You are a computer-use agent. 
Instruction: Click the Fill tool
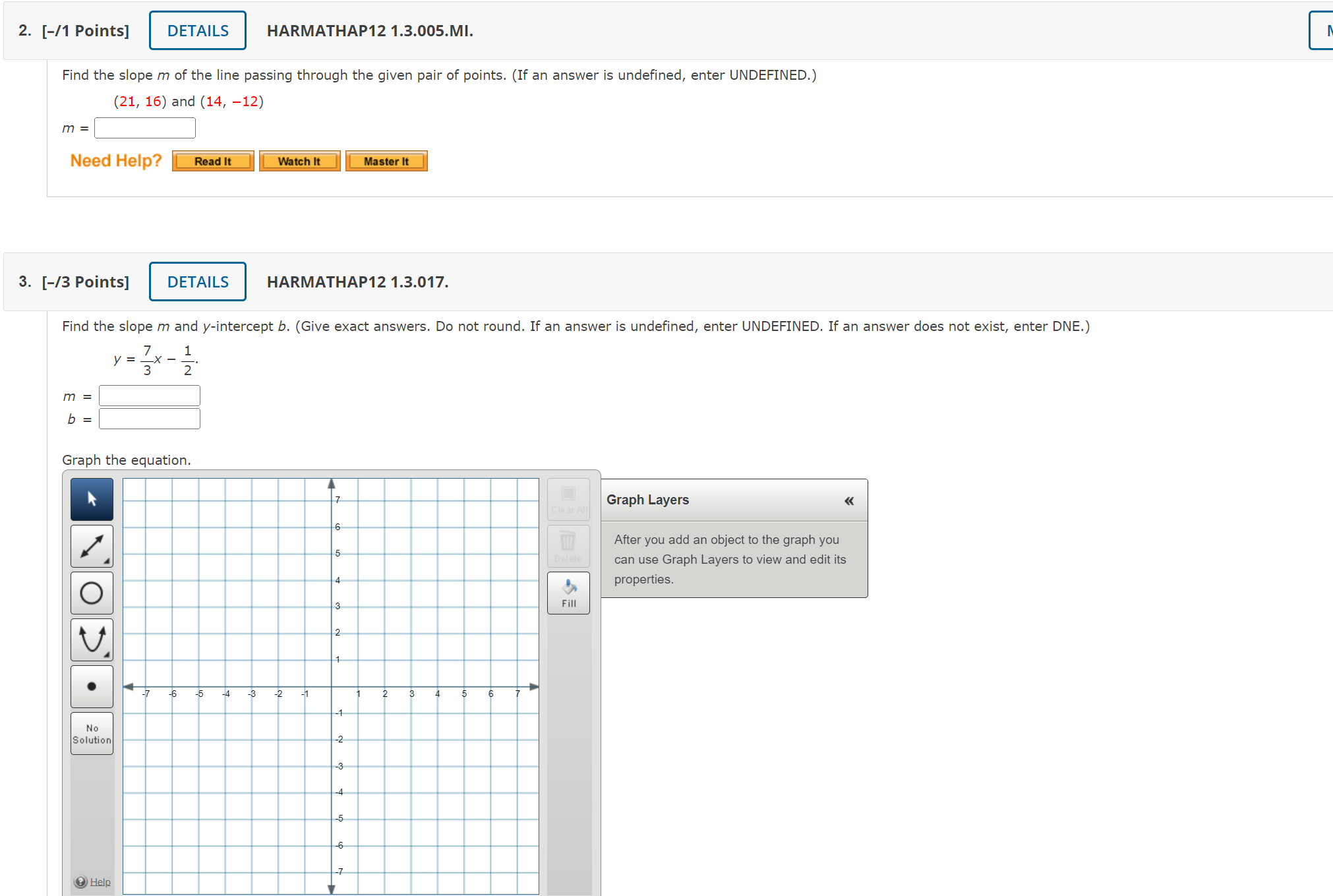(568, 592)
